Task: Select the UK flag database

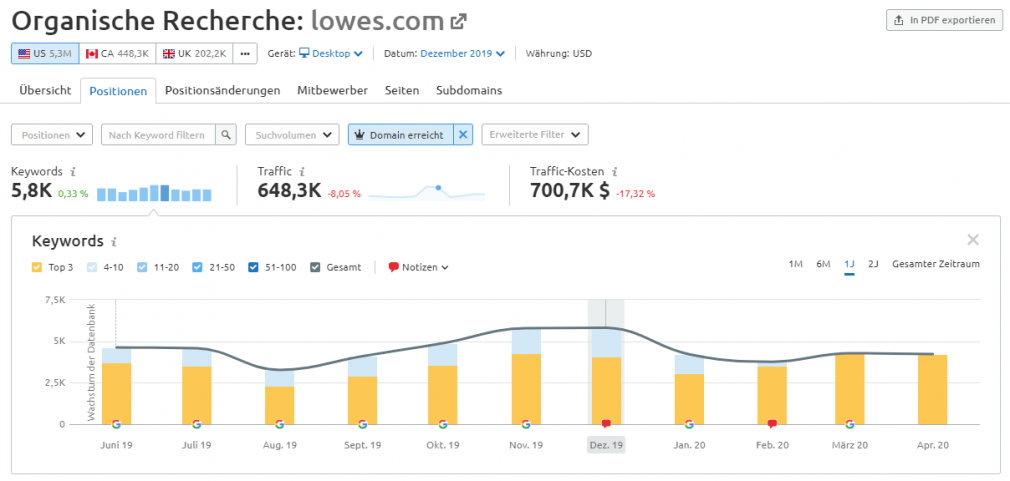Action: coord(169,53)
